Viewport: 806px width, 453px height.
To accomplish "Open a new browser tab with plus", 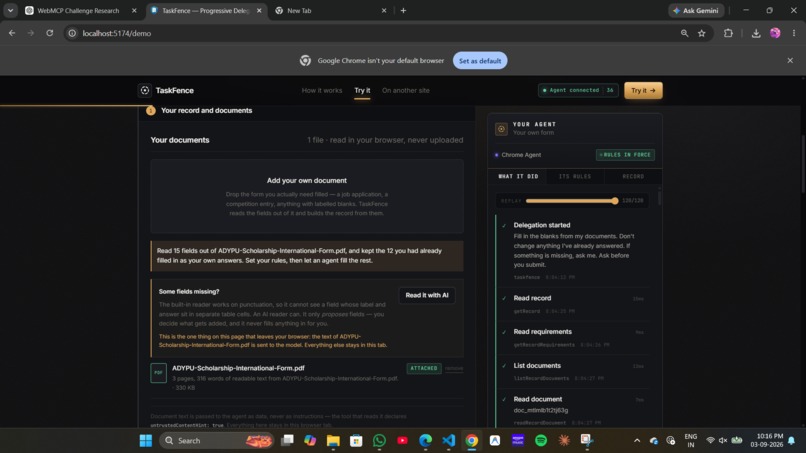I will pyautogui.click(x=403, y=11).
